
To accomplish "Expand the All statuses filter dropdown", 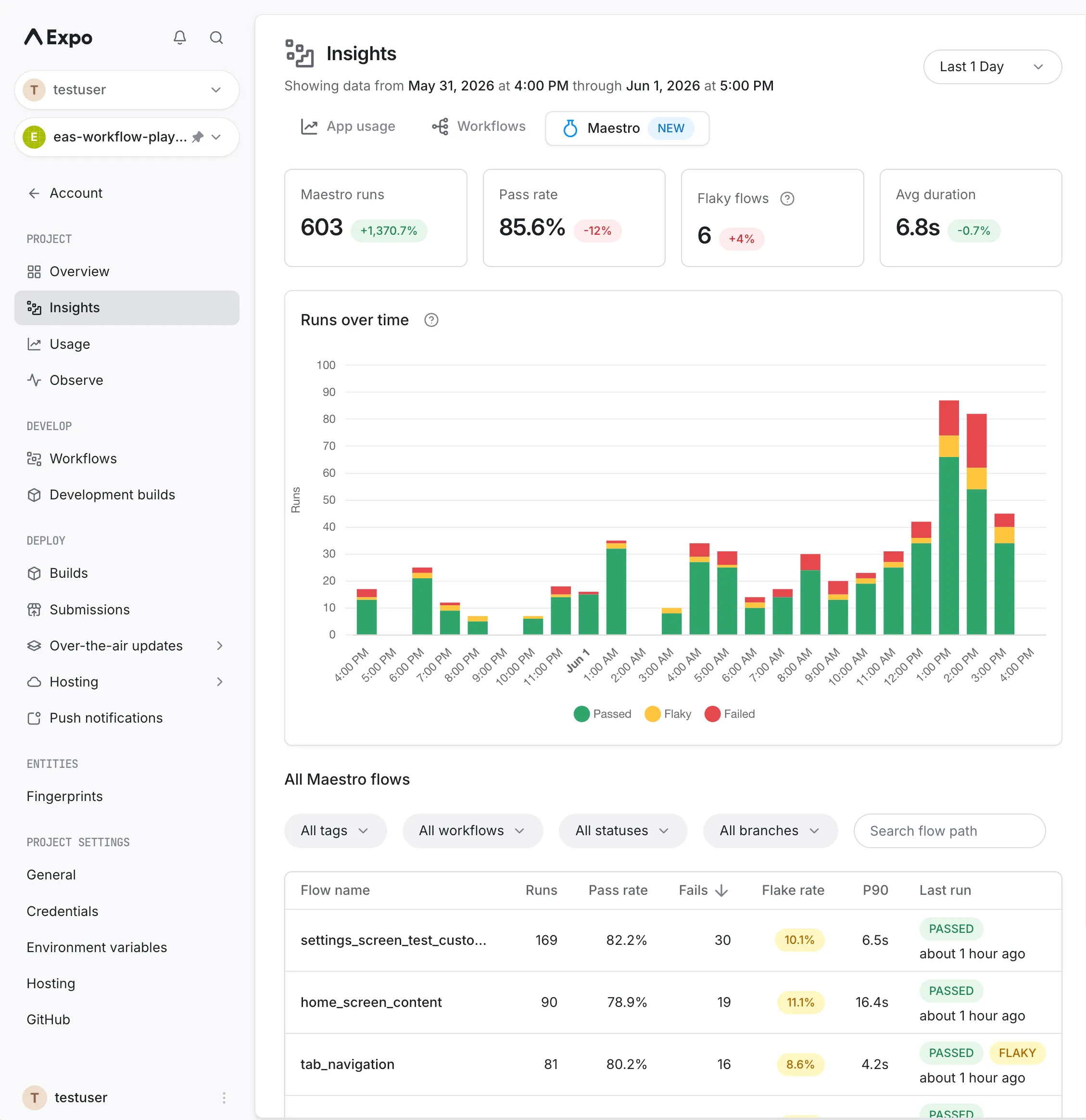I will point(622,830).
